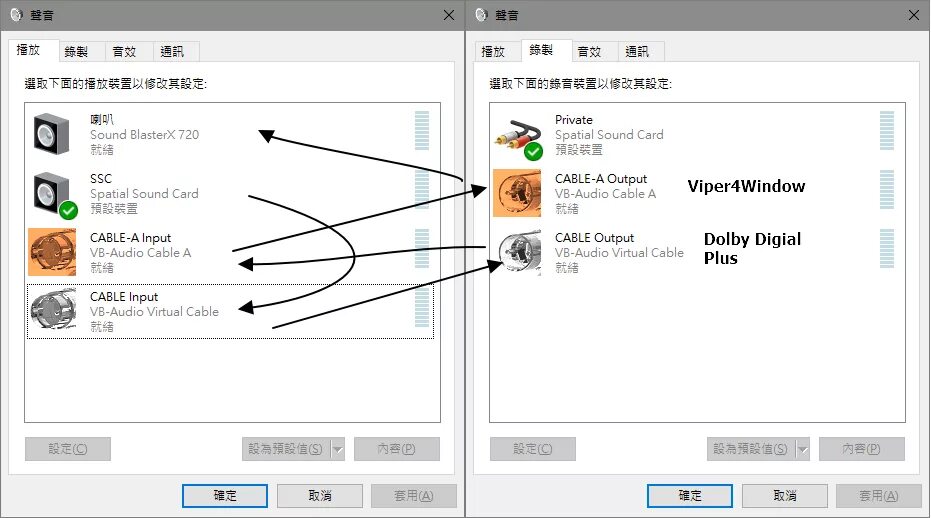The width and height of the screenshot is (931, 518).
Task: Click the gray CABLE Output device icon
Action: point(520,252)
